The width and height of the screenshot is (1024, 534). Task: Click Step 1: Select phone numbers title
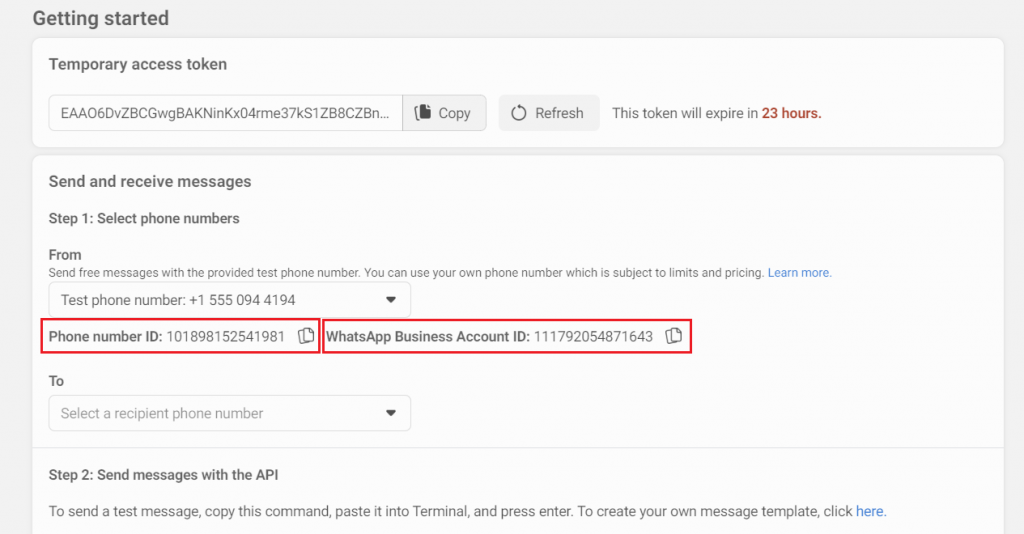click(x=144, y=218)
